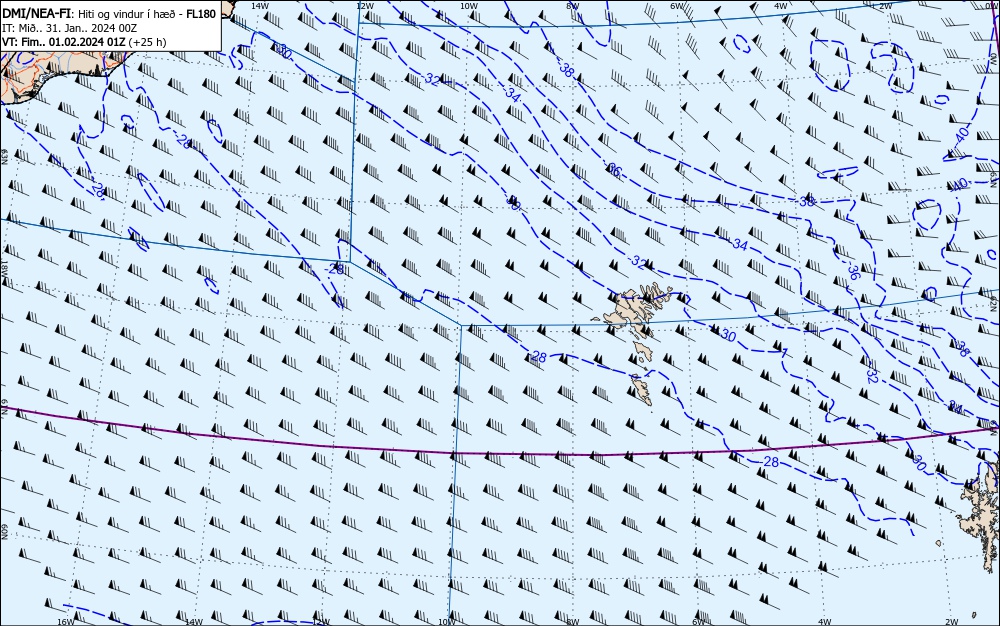Click the "-28" label just west of the Faroe Islands
1000x626 pixels.
537,357
